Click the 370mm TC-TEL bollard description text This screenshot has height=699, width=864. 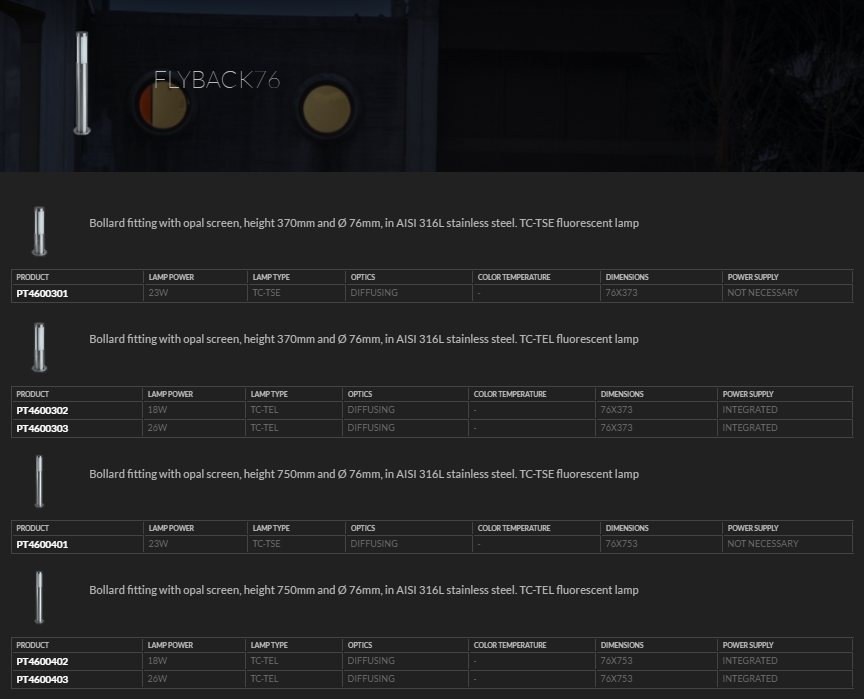364,339
